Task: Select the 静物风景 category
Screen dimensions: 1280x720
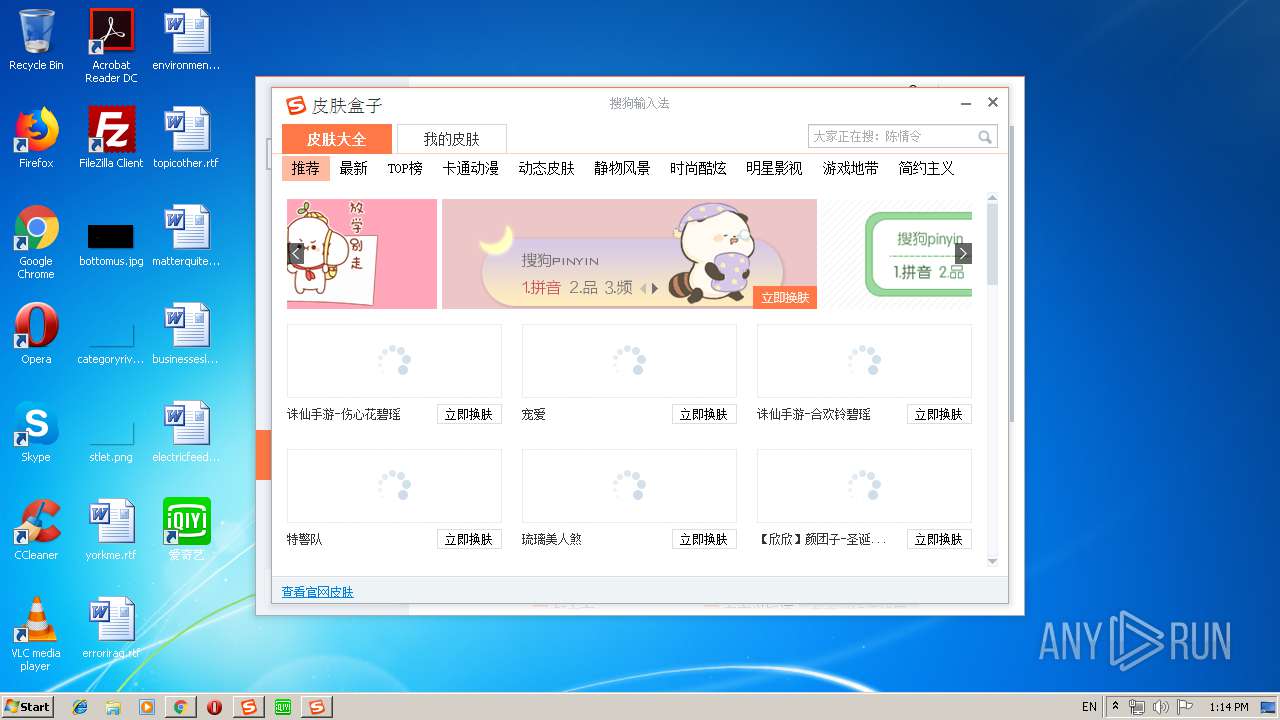Action: [x=622, y=168]
